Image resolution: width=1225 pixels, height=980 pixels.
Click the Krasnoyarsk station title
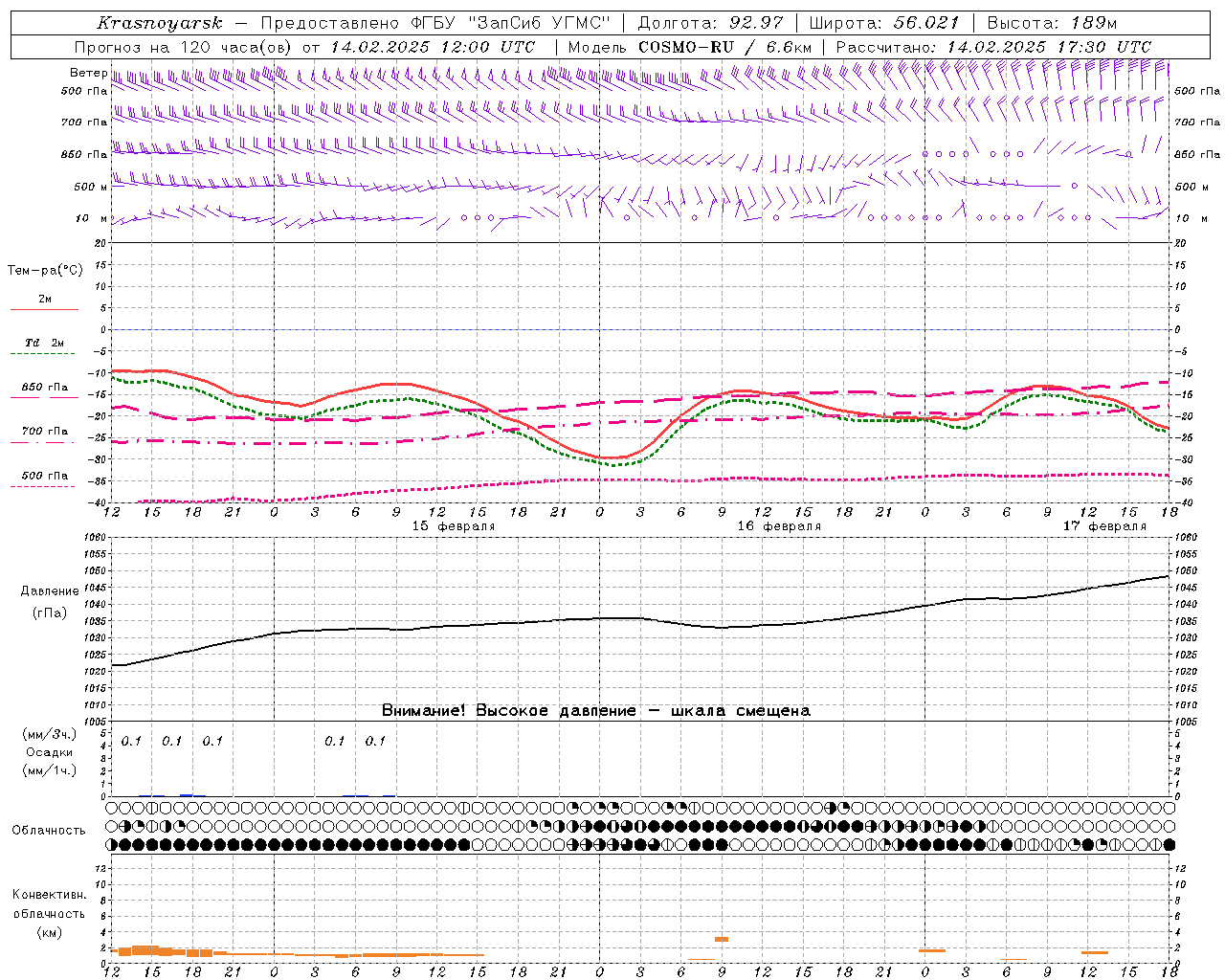160,23
